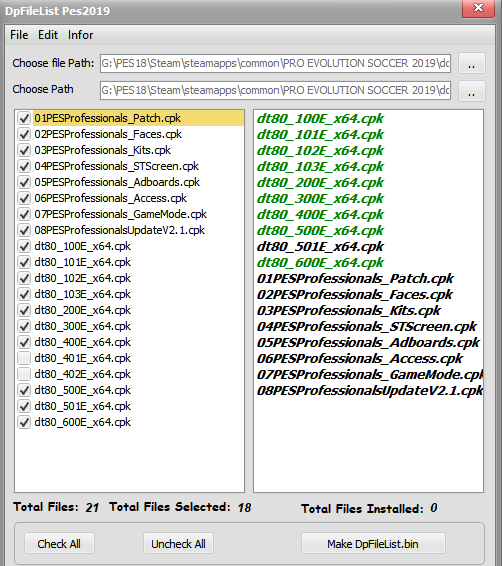This screenshot has width=502, height=566.
Task: Uncheck dt80_200E_x64.cpk checkbox in left list
Action: (x=24, y=310)
